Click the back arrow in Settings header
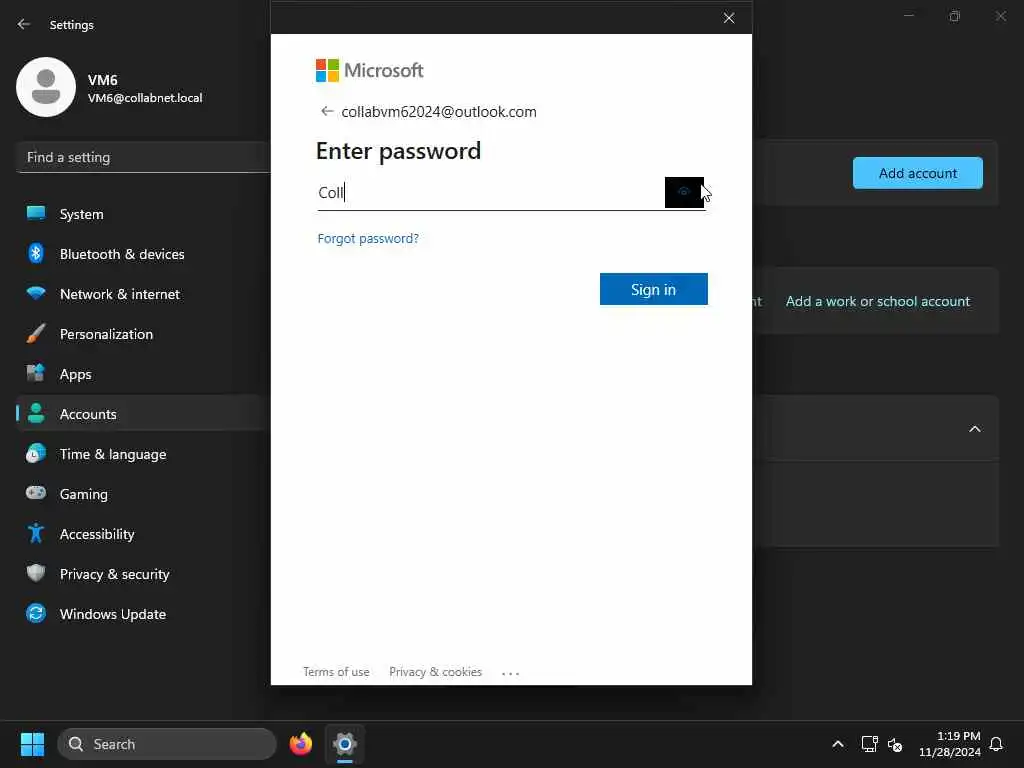The height and width of the screenshot is (768, 1024). click(x=24, y=24)
